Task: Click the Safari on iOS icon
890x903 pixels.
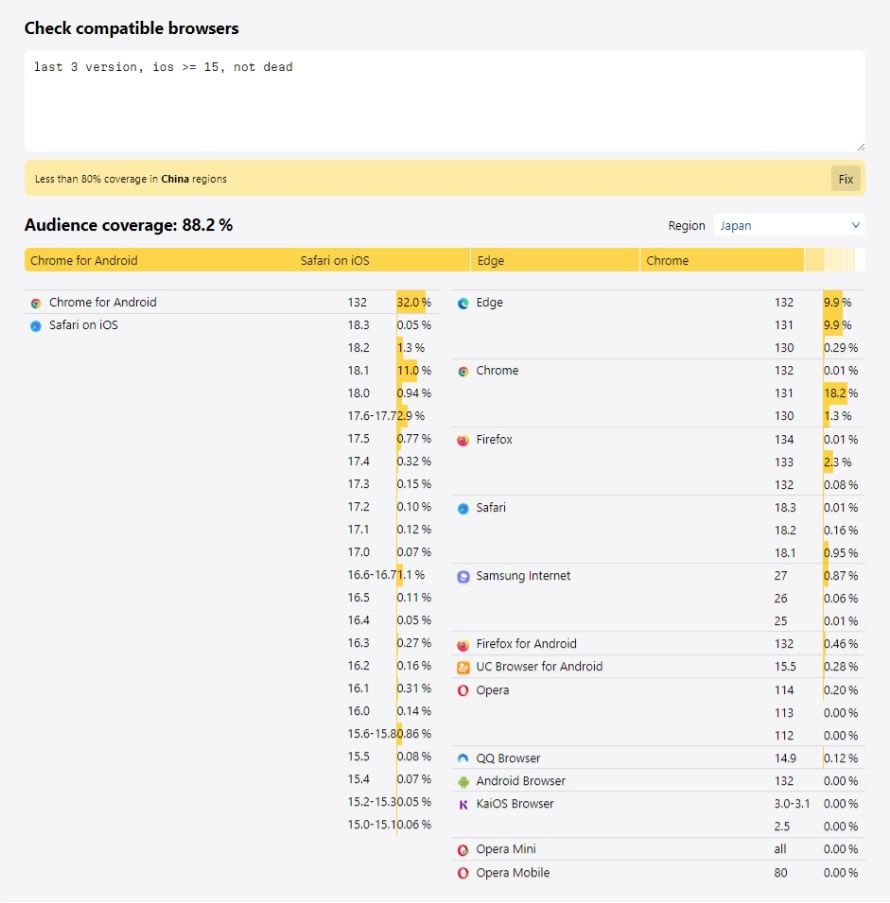Action: pyautogui.click(x=36, y=326)
